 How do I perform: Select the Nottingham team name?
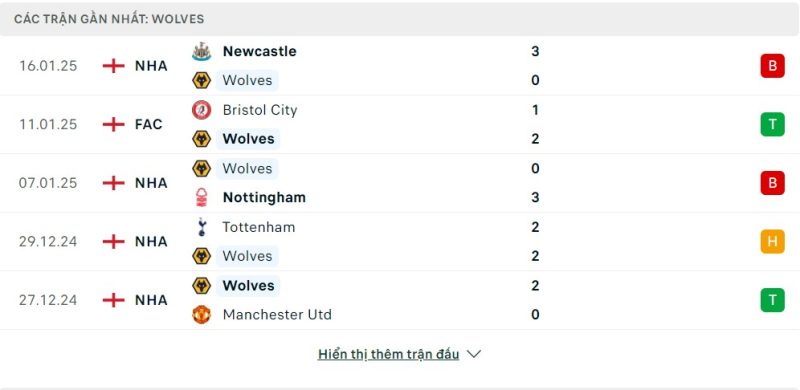click(x=264, y=198)
